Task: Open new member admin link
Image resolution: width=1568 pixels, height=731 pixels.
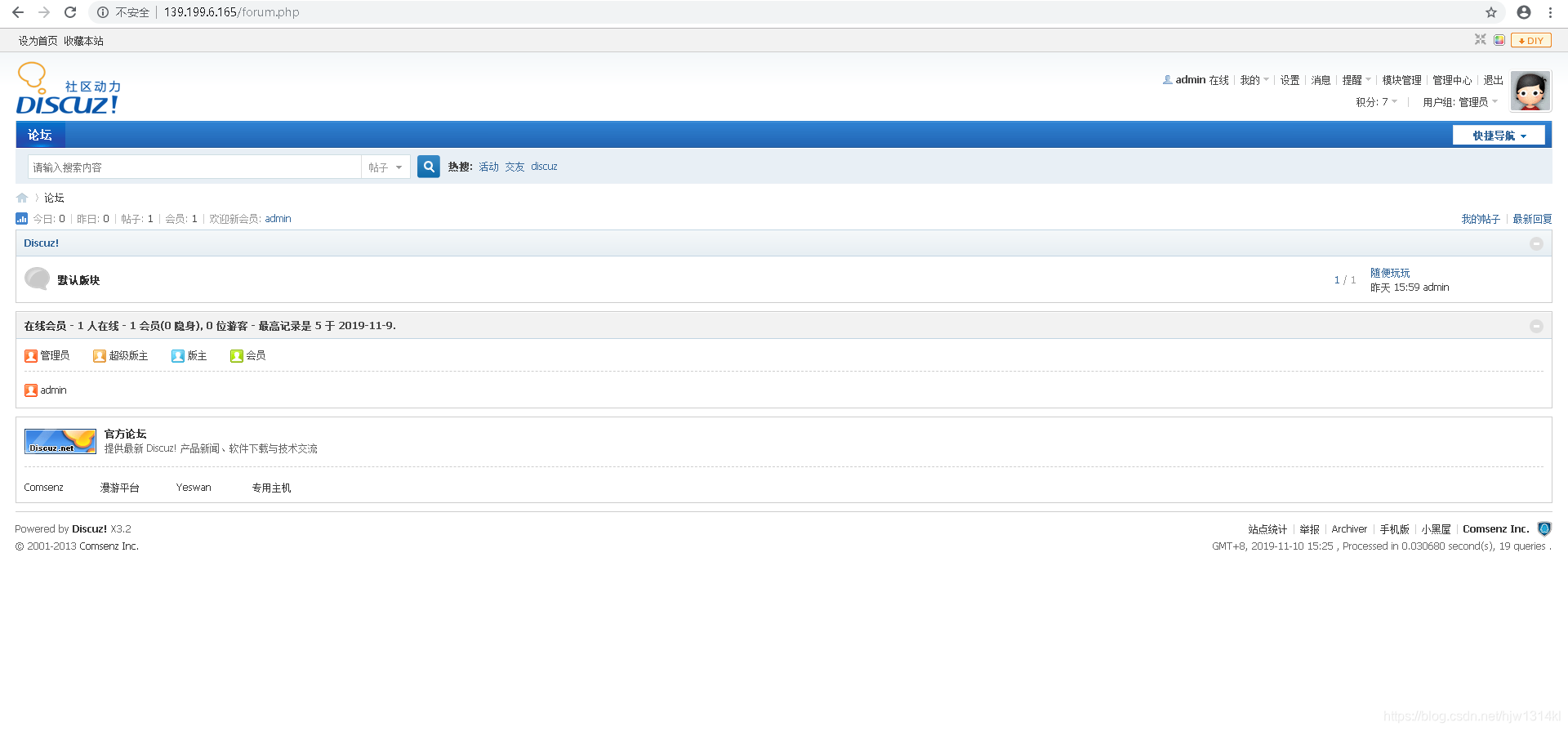Action: 278,219
